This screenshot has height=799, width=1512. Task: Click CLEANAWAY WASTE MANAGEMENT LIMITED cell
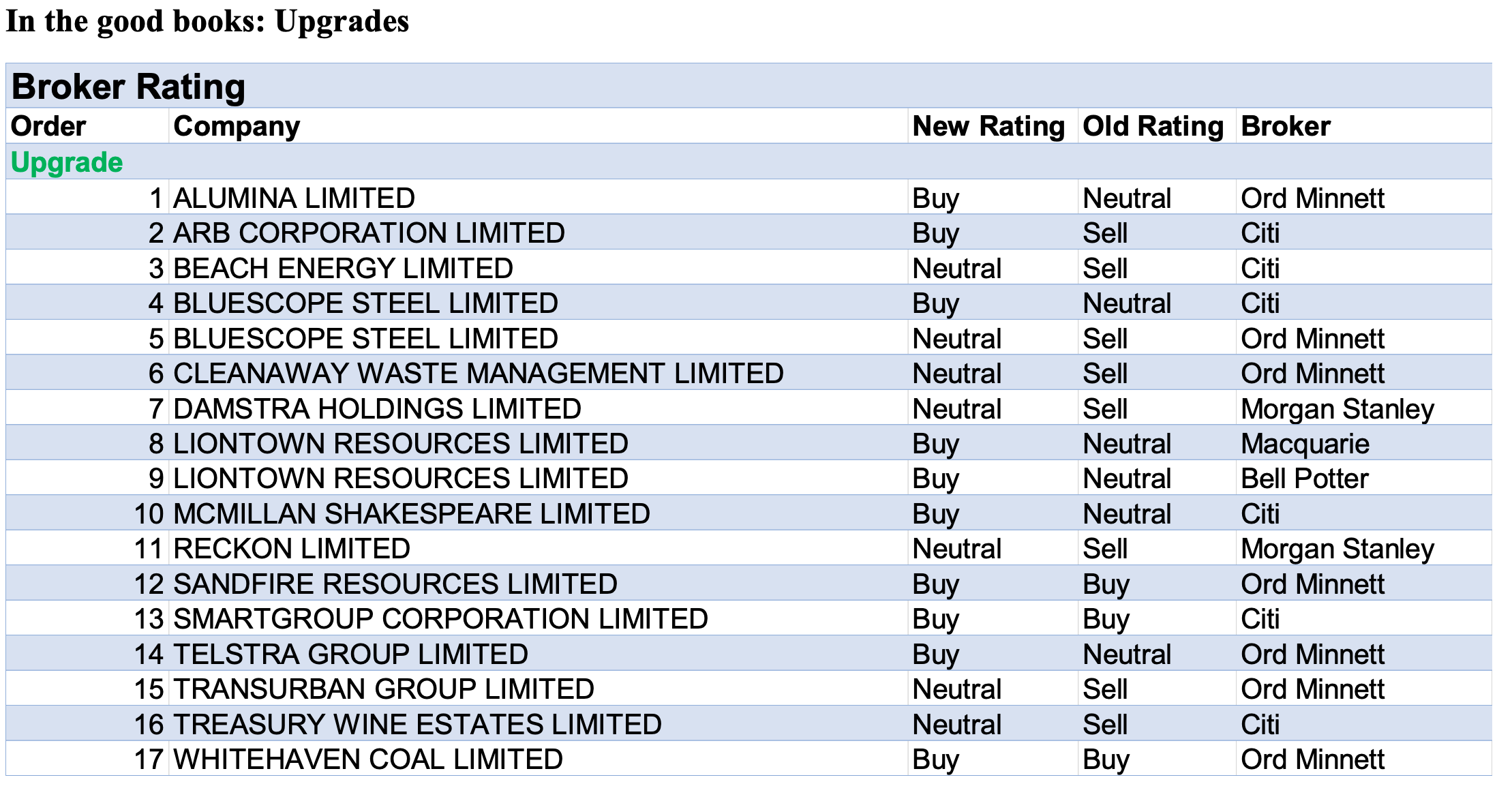pos(479,374)
